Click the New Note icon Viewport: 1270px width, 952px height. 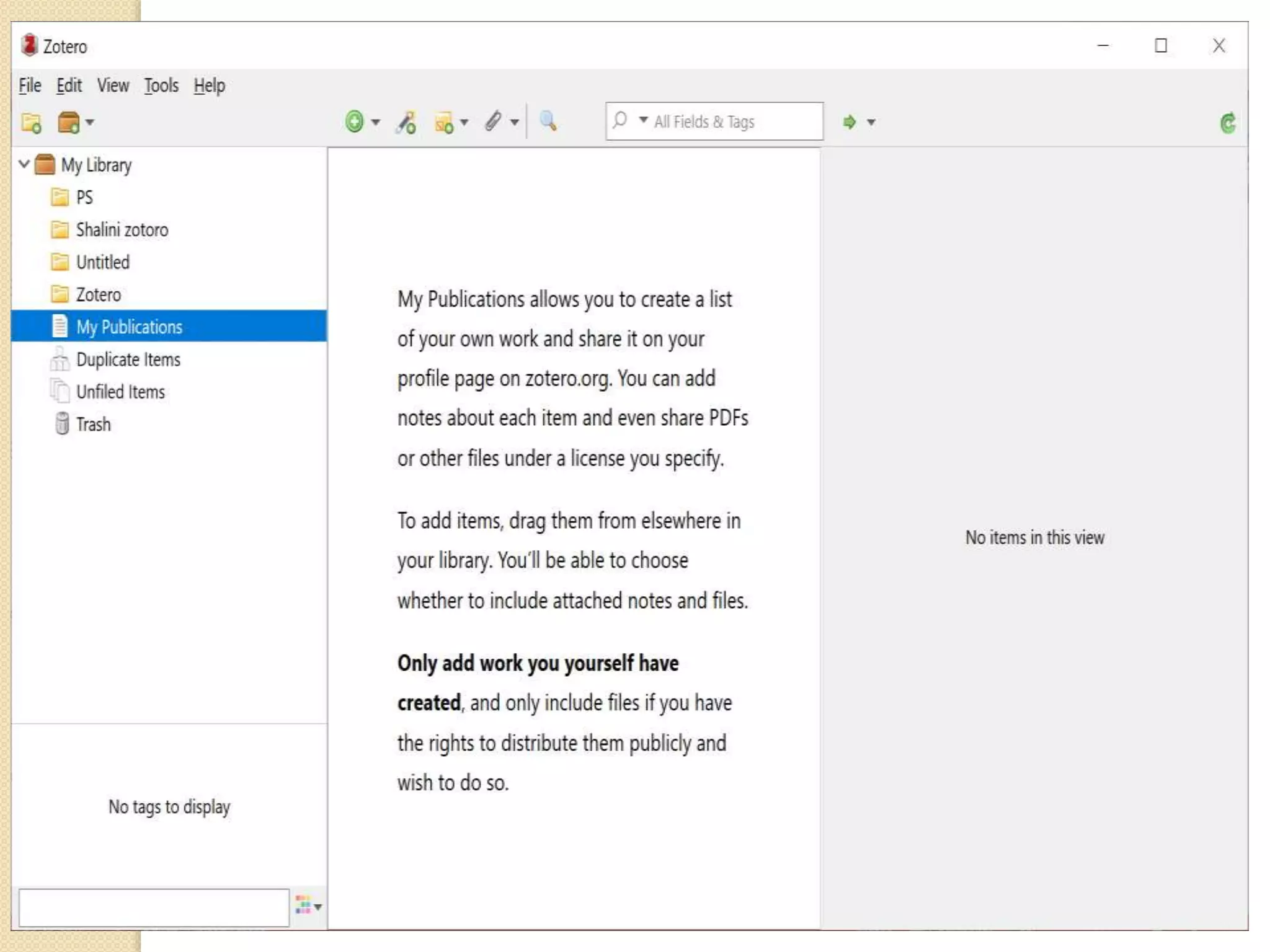click(444, 123)
